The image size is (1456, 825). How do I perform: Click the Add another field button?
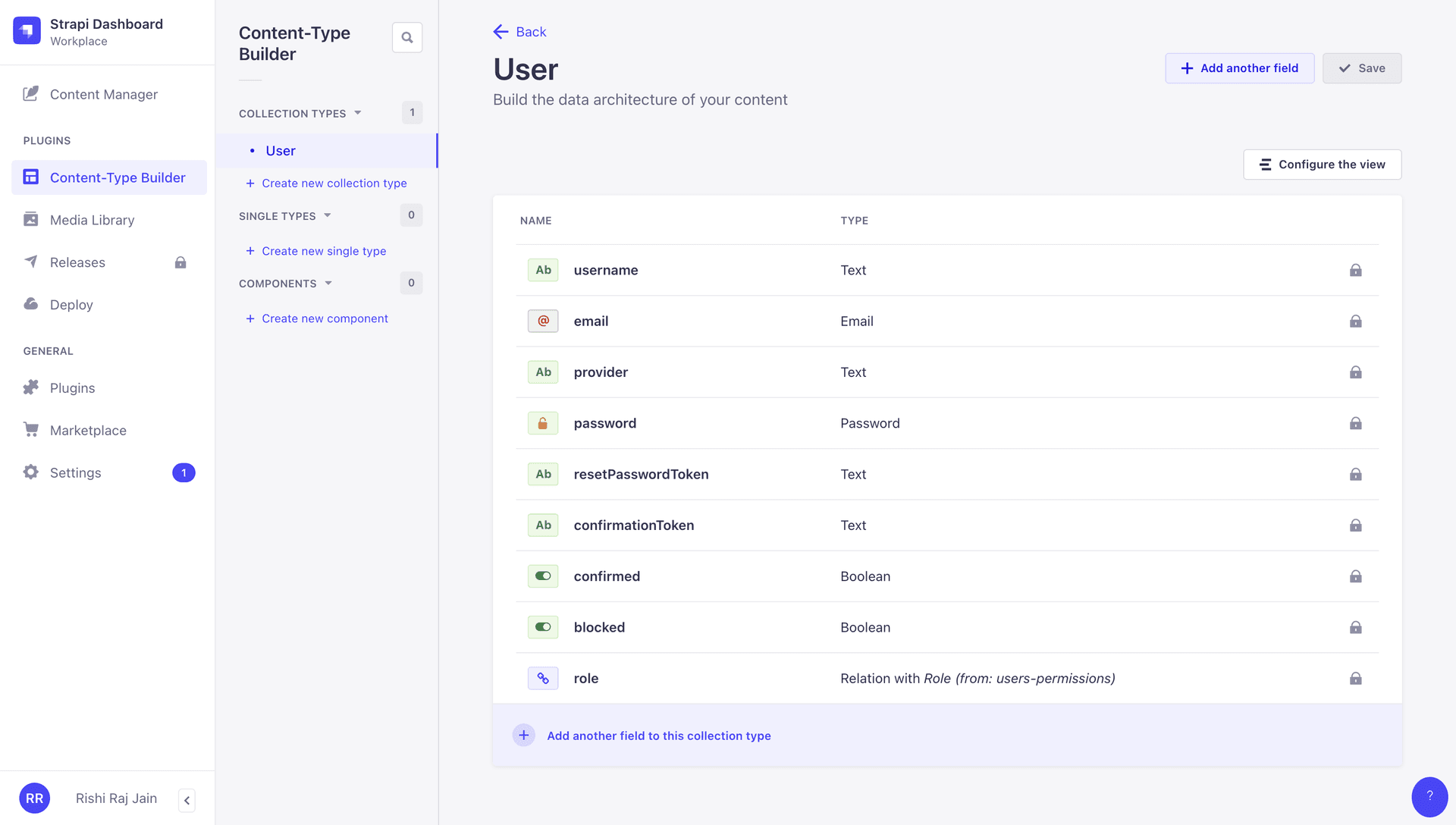(x=1239, y=67)
